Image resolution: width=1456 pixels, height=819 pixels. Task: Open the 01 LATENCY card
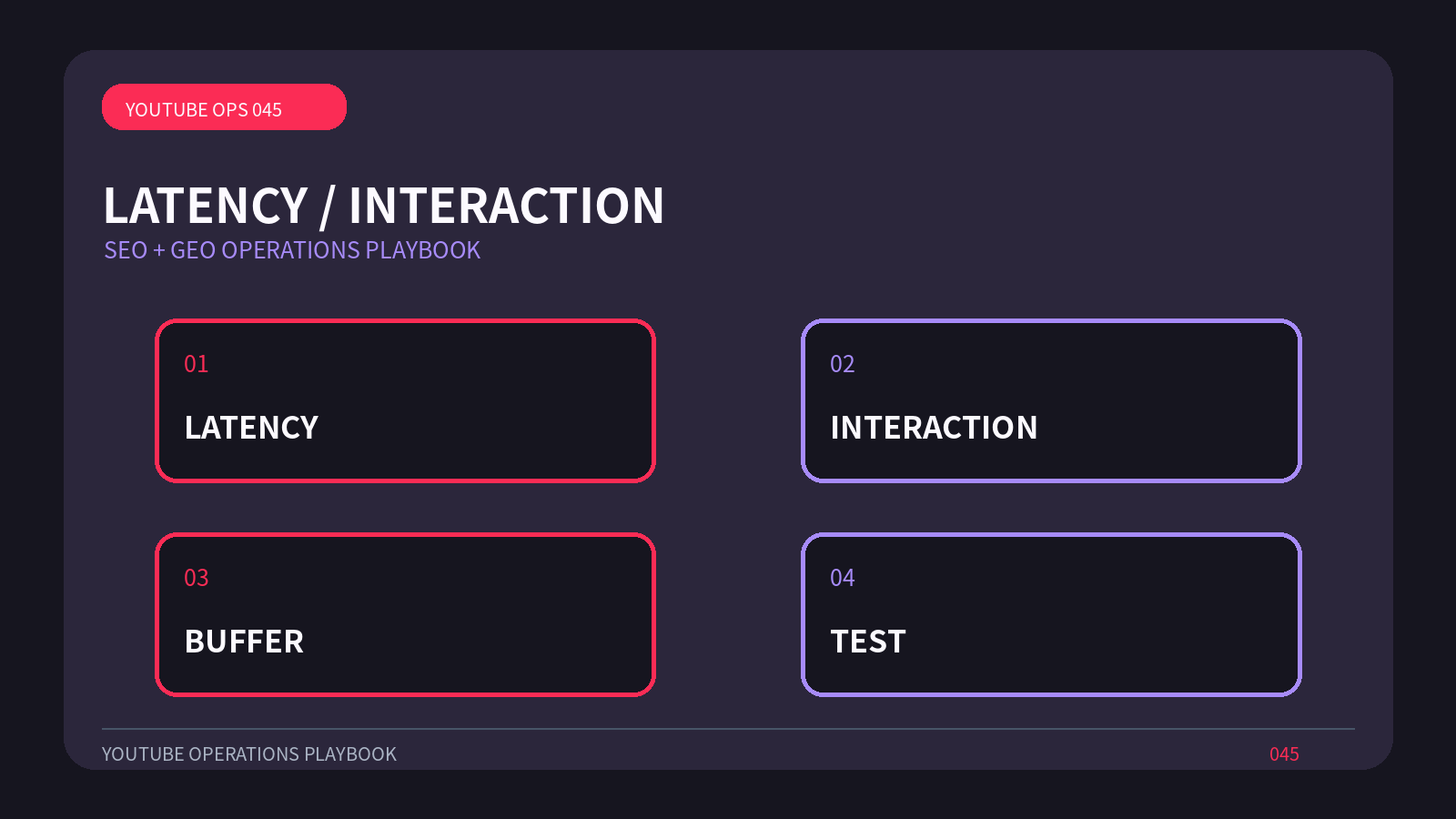[x=405, y=400]
